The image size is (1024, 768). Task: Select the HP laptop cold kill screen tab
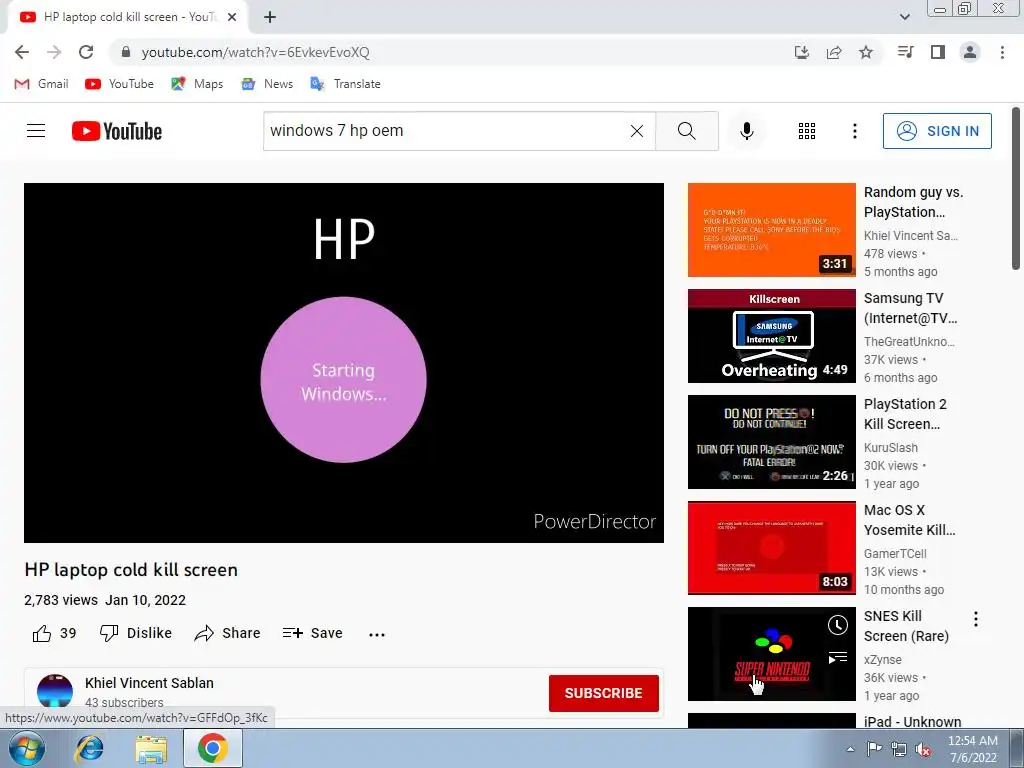pos(127,17)
